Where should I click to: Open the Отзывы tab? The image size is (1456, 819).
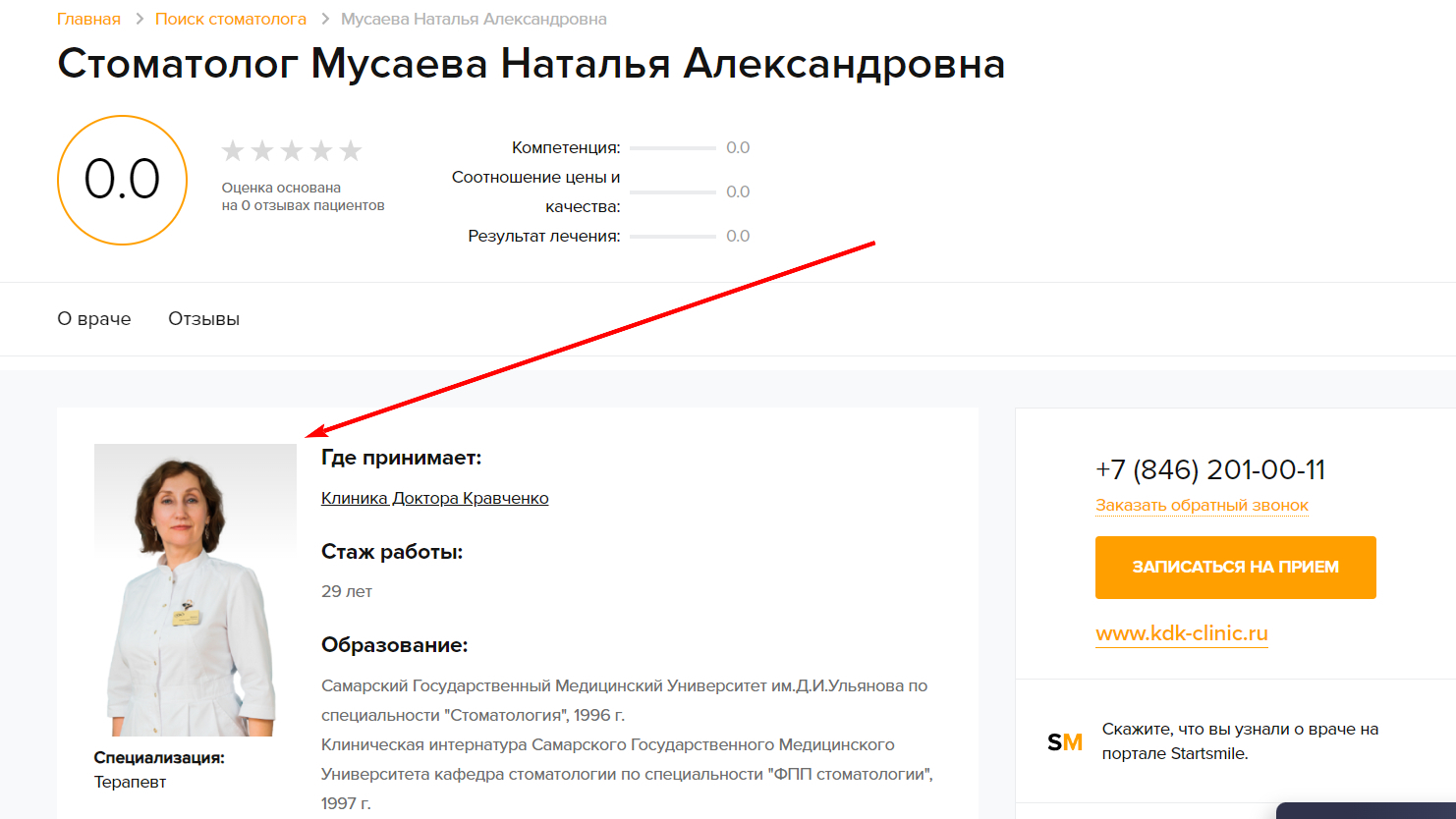203,319
